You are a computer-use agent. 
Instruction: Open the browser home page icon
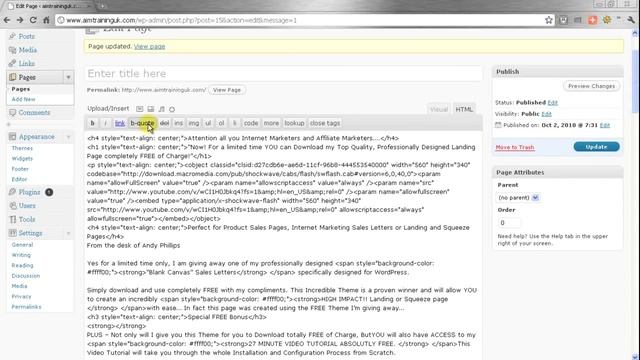[x=47, y=20]
